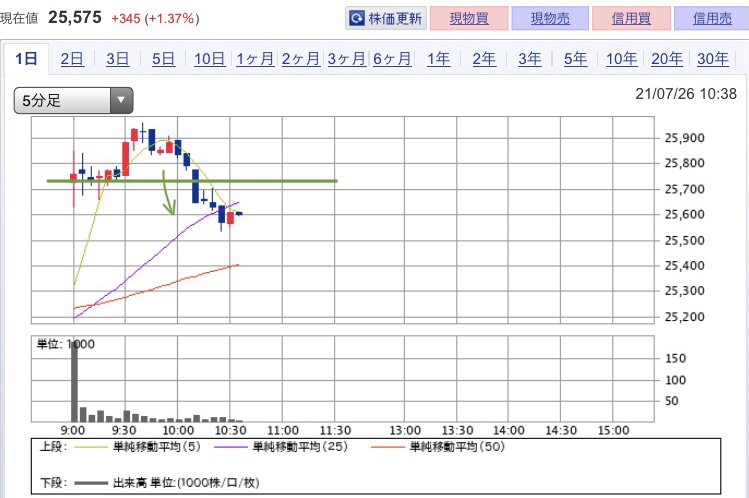Open the 現物買 order link
This screenshot has width=749, height=498.
pos(469,19)
